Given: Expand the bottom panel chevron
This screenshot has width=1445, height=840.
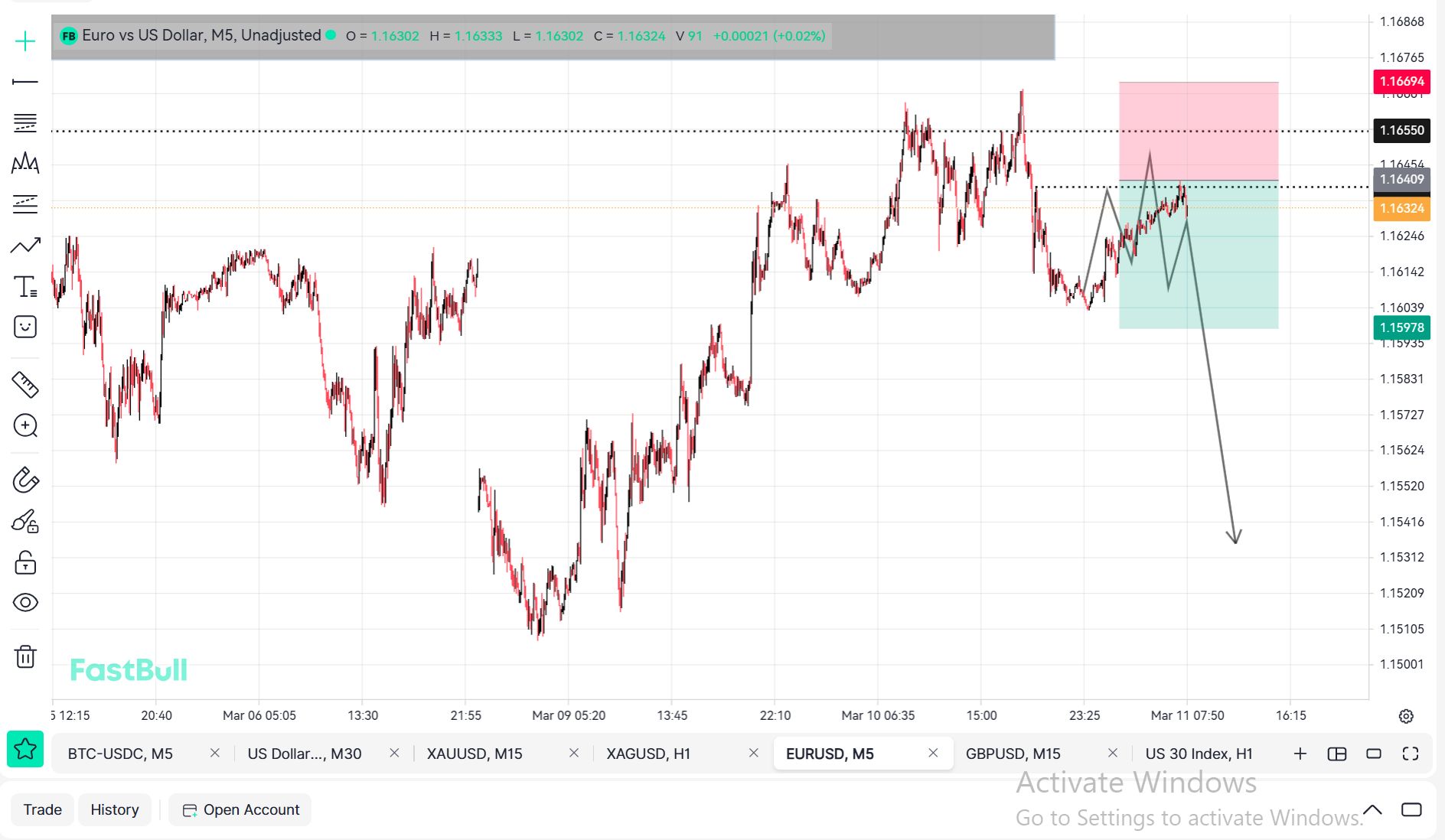Looking at the screenshot, I should pyautogui.click(x=1372, y=809).
